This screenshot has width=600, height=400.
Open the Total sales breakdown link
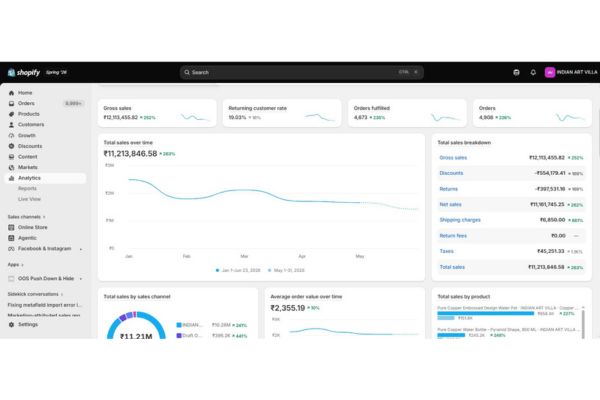coord(452,267)
